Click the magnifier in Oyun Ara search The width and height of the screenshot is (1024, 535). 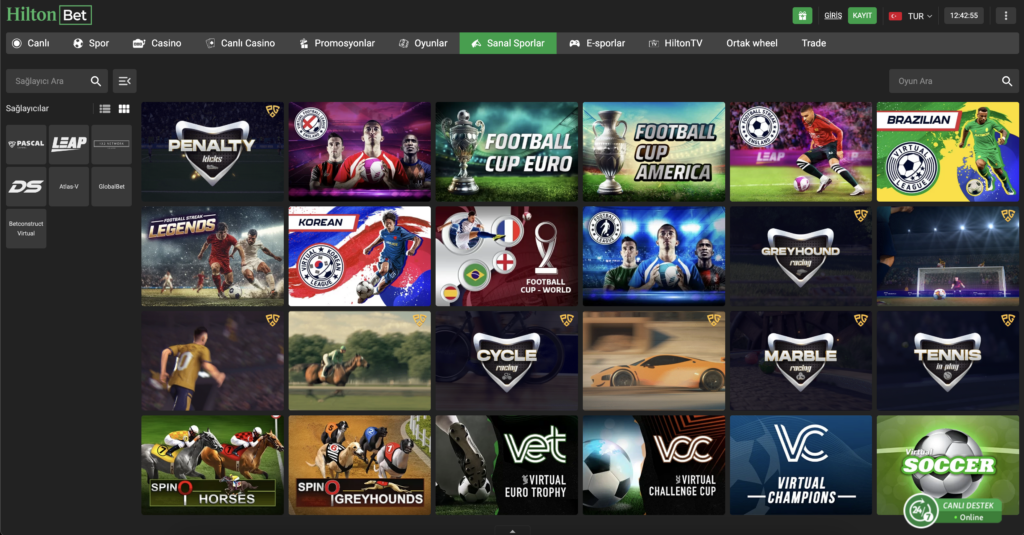(1007, 81)
